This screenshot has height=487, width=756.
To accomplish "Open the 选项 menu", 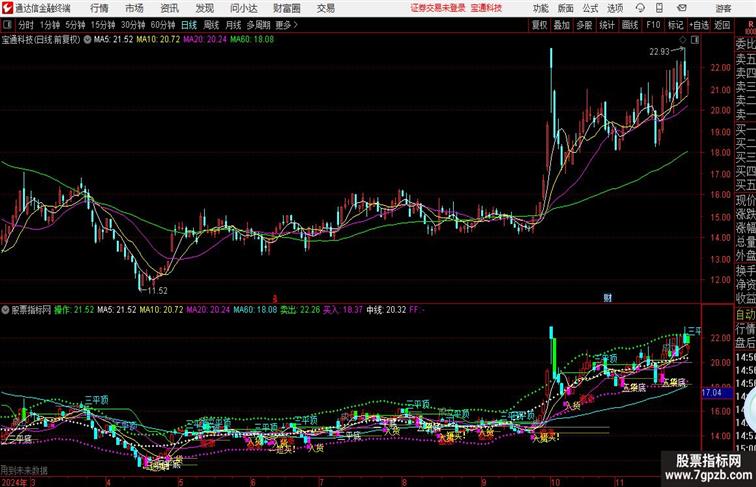I will click(x=615, y=8).
